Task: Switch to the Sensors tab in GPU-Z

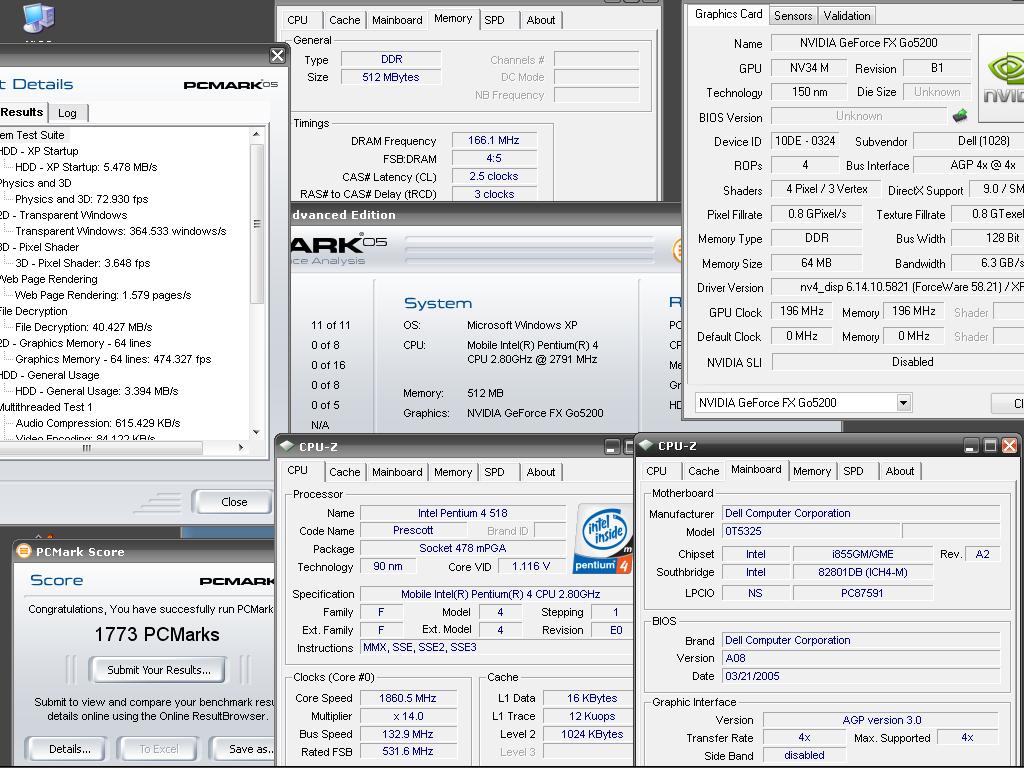Action: pyautogui.click(x=793, y=16)
